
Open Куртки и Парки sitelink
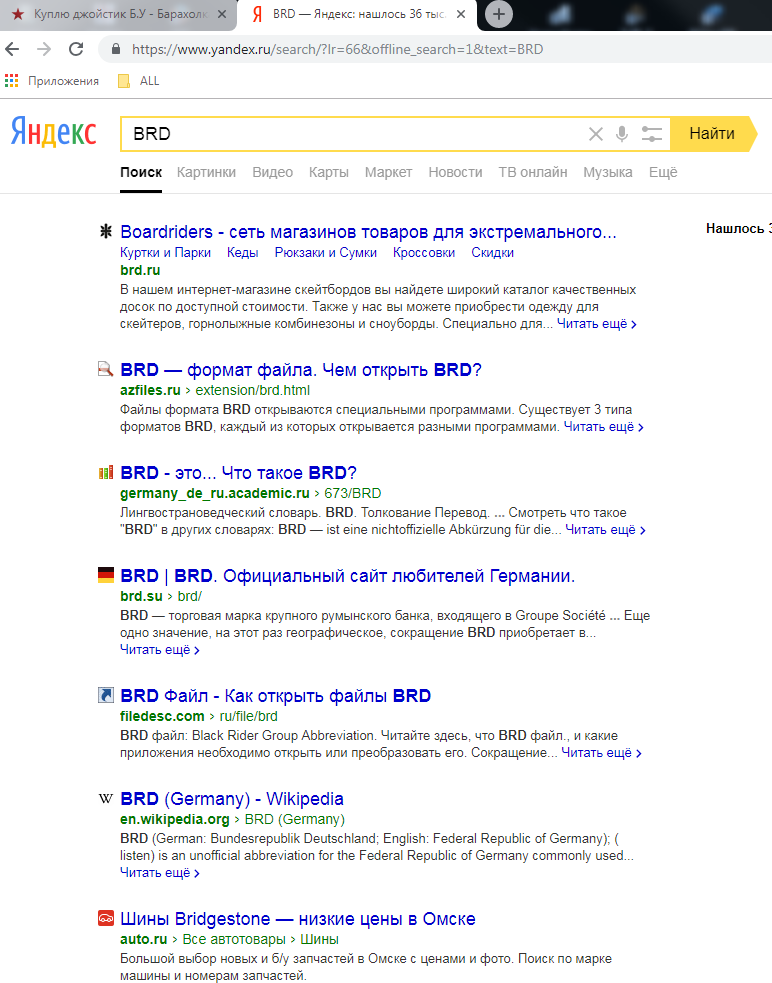165,253
